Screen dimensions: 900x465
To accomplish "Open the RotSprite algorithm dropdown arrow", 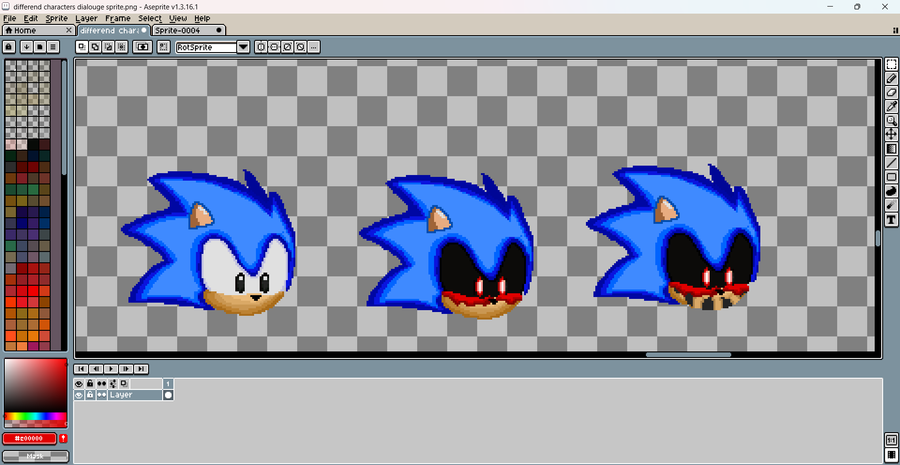I will point(243,47).
